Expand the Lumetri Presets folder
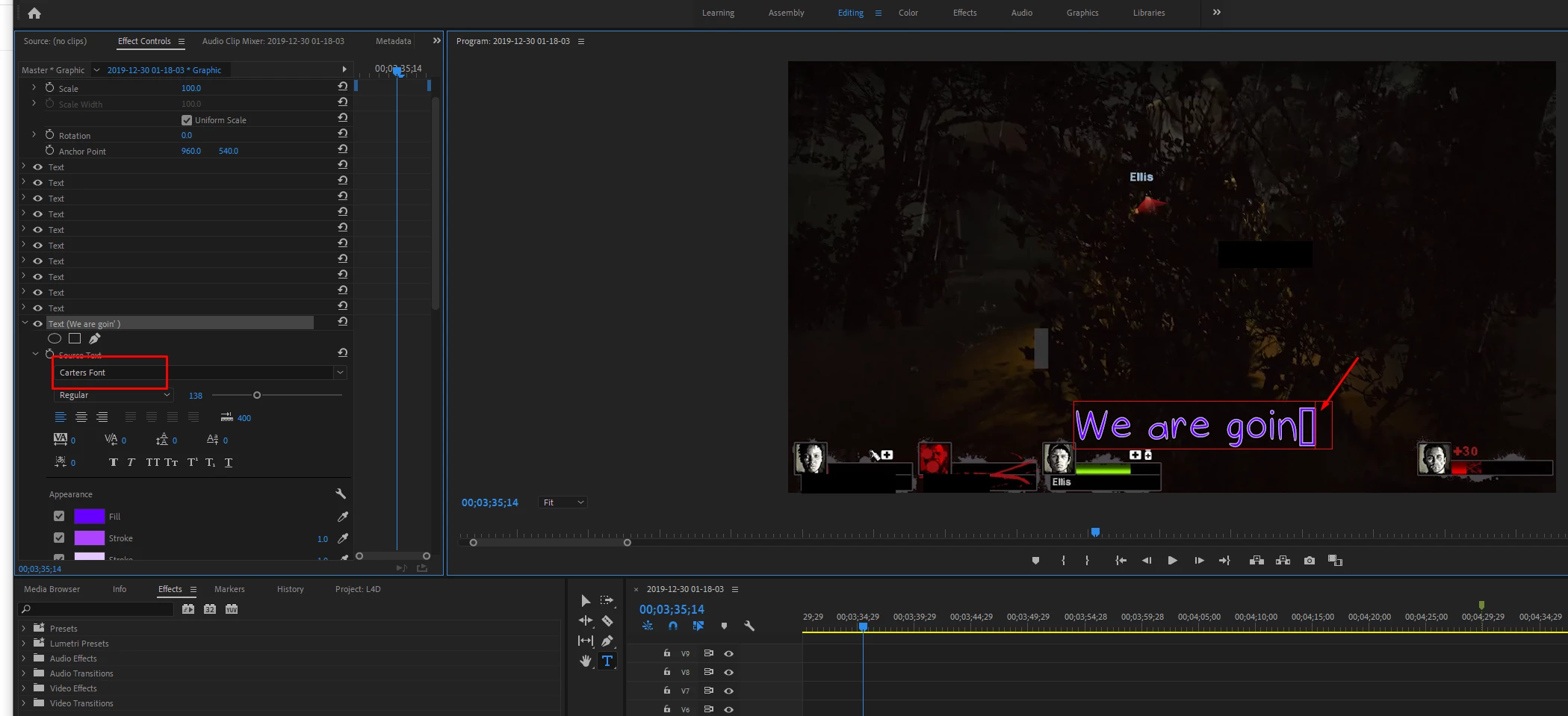This screenshot has height=716, width=1568. click(x=23, y=643)
